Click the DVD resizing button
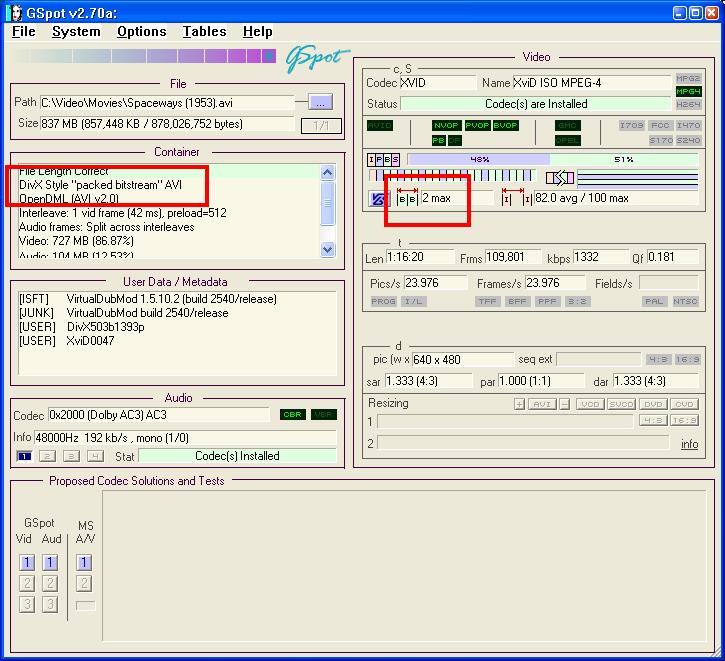The width and height of the screenshot is (725, 661). click(653, 404)
